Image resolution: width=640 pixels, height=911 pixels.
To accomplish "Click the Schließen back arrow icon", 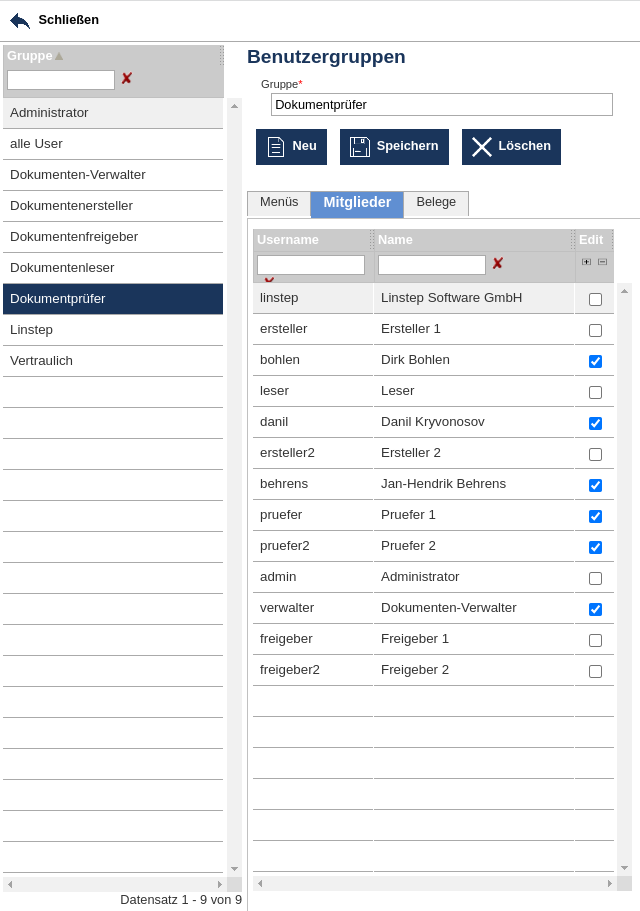I will click(x=20, y=20).
